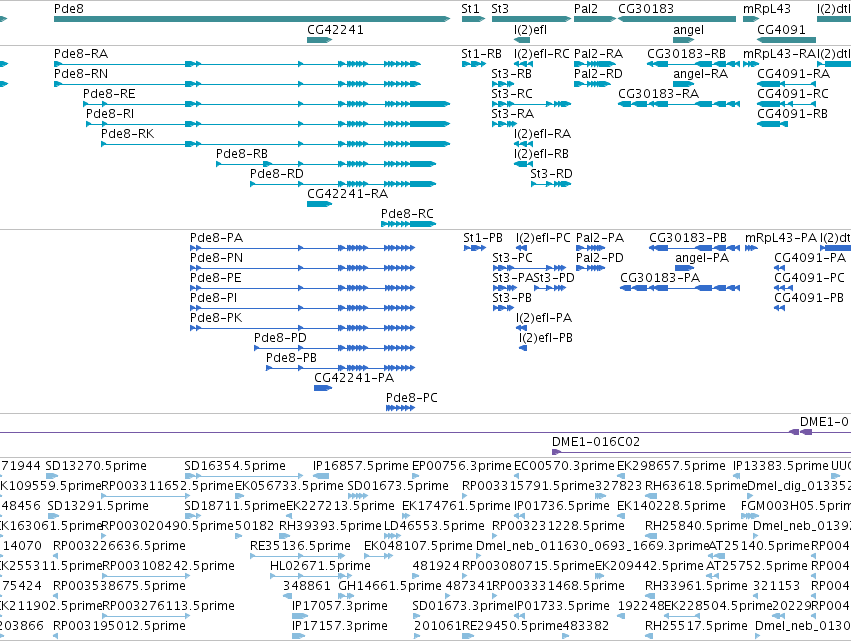This screenshot has width=851, height=641.
Task: Select the LD46553.5prime EST label
Action: click(x=434, y=526)
